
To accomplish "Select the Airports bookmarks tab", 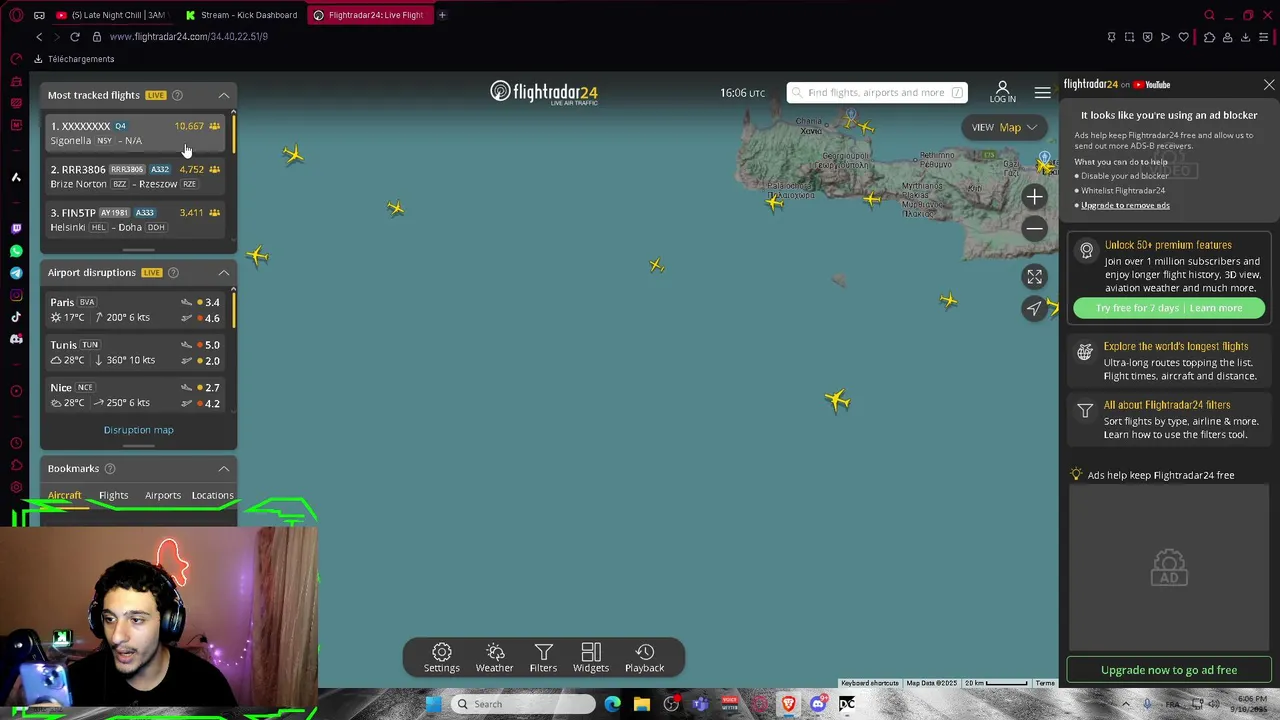I will coord(163,495).
